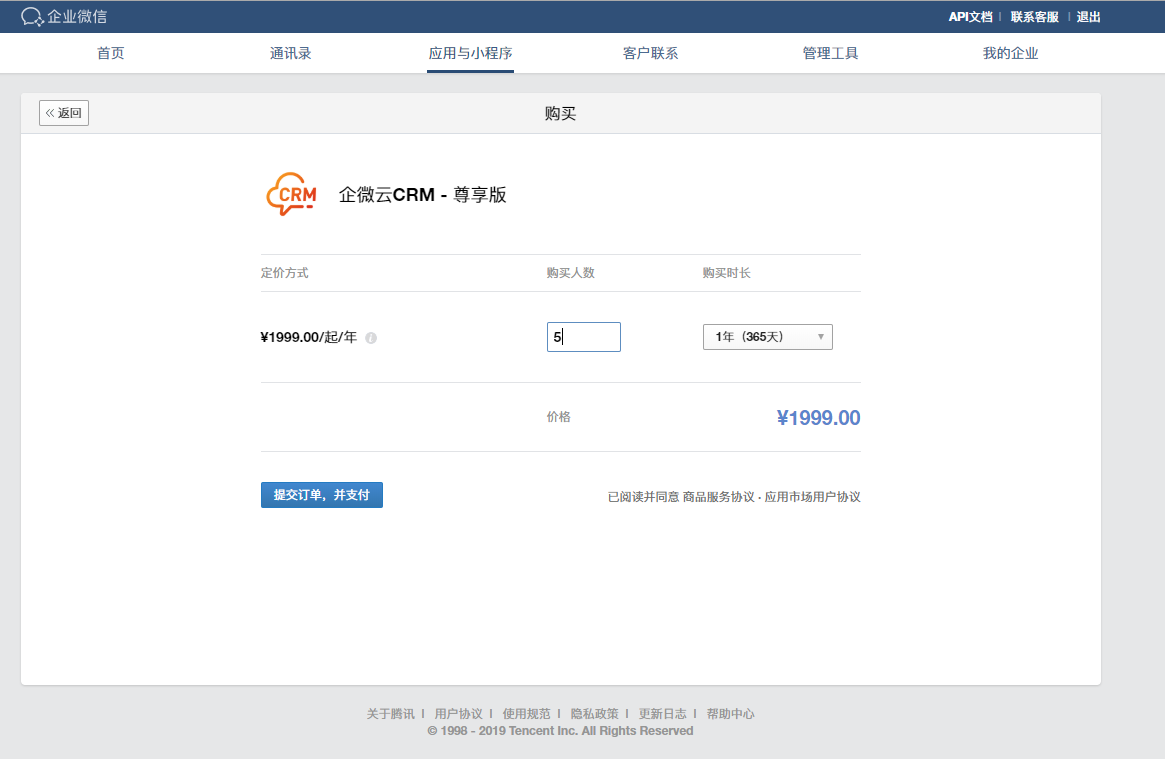The image size is (1165, 759).
Task: Click the ¥1999.00/起/年 pricing text
Action: (x=308, y=337)
